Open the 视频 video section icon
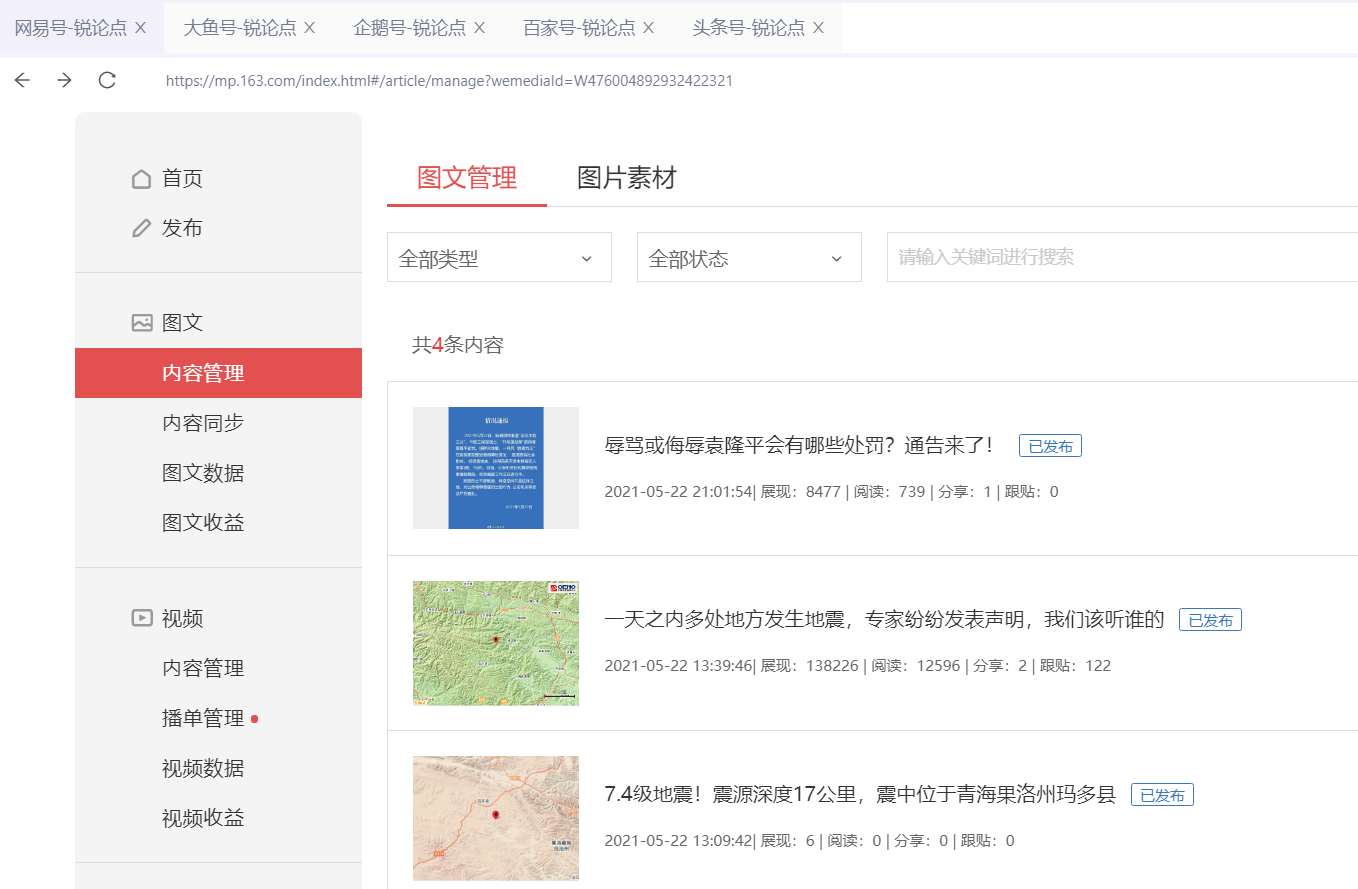 coord(142,618)
